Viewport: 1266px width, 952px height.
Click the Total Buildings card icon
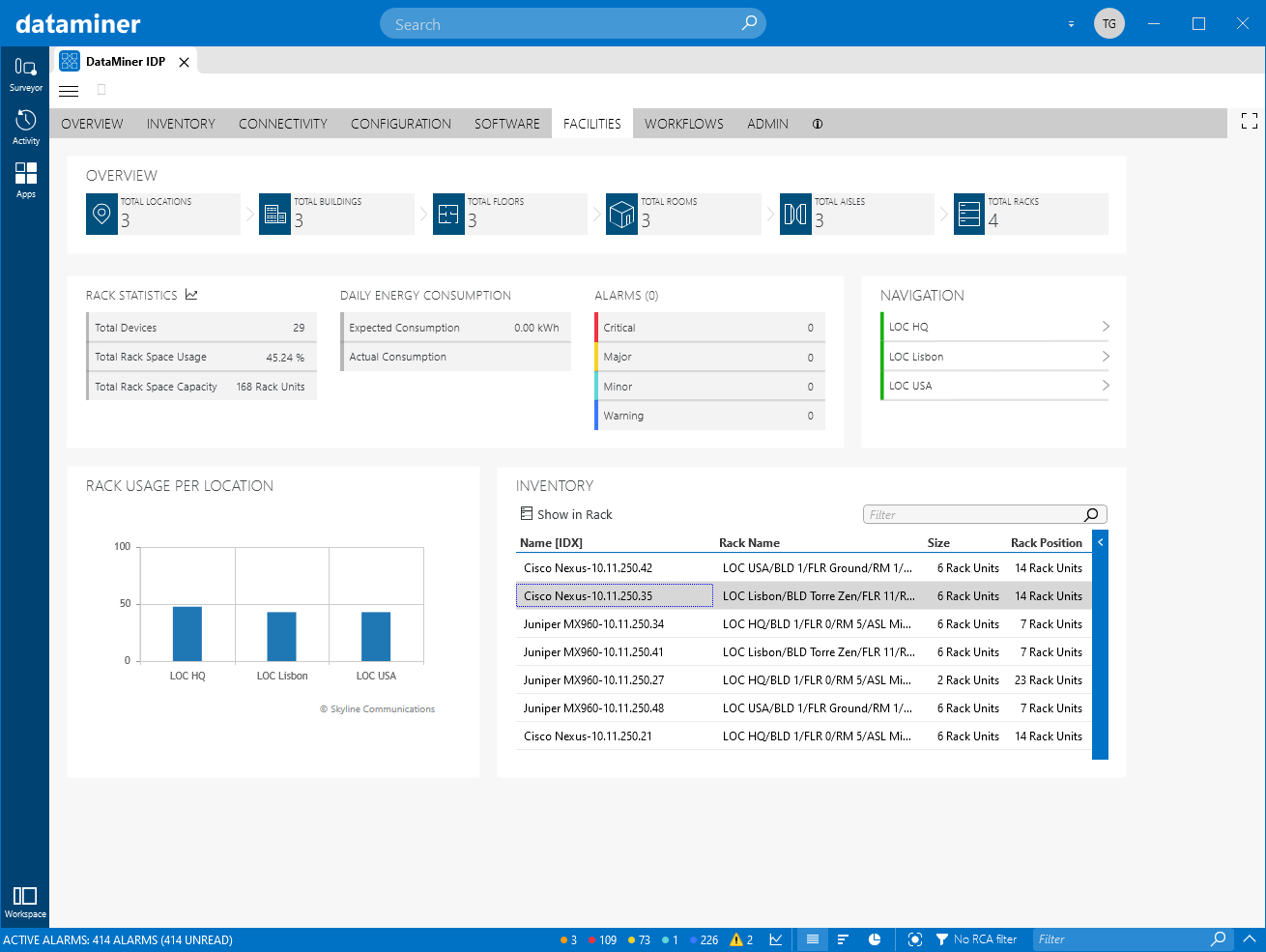coord(275,214)
